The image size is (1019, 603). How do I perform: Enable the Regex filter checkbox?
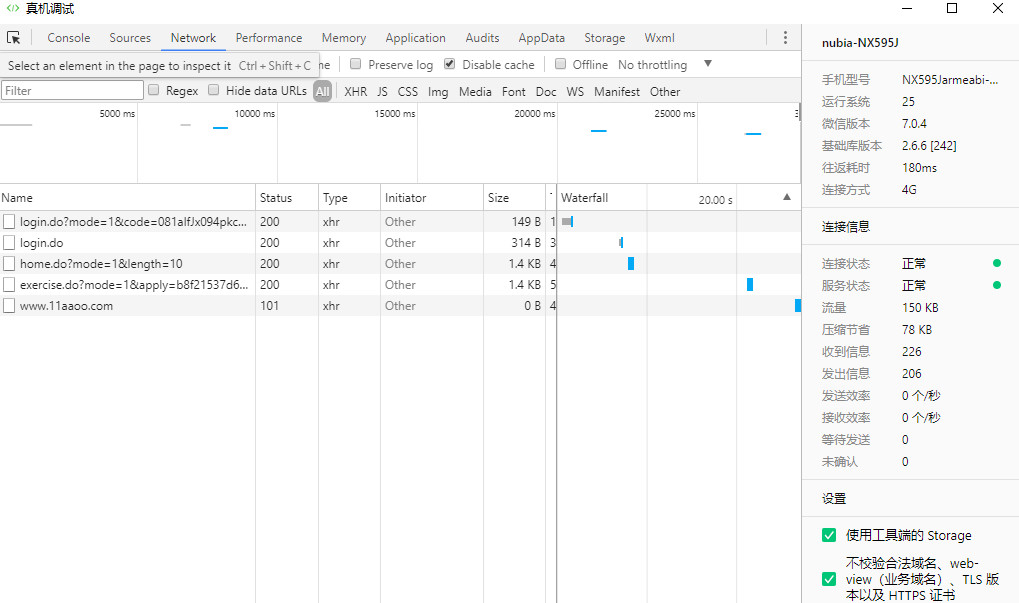[153, 90]
